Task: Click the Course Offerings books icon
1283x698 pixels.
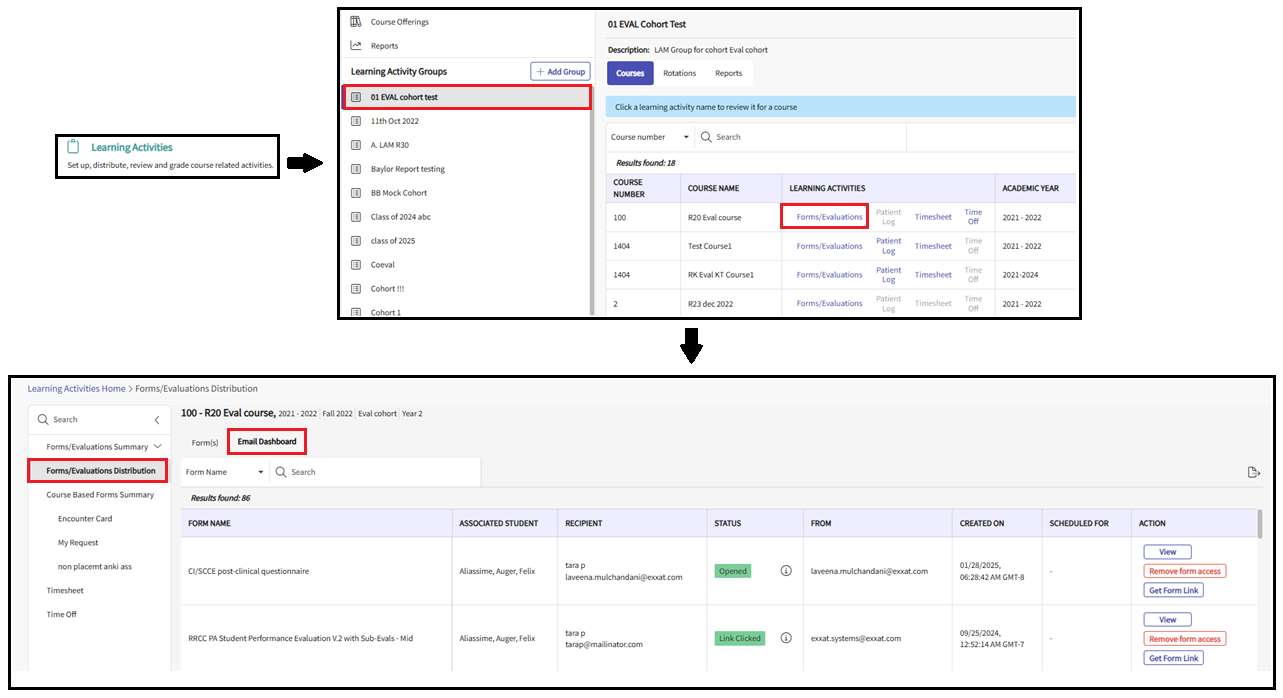Action: pos(356,22)
